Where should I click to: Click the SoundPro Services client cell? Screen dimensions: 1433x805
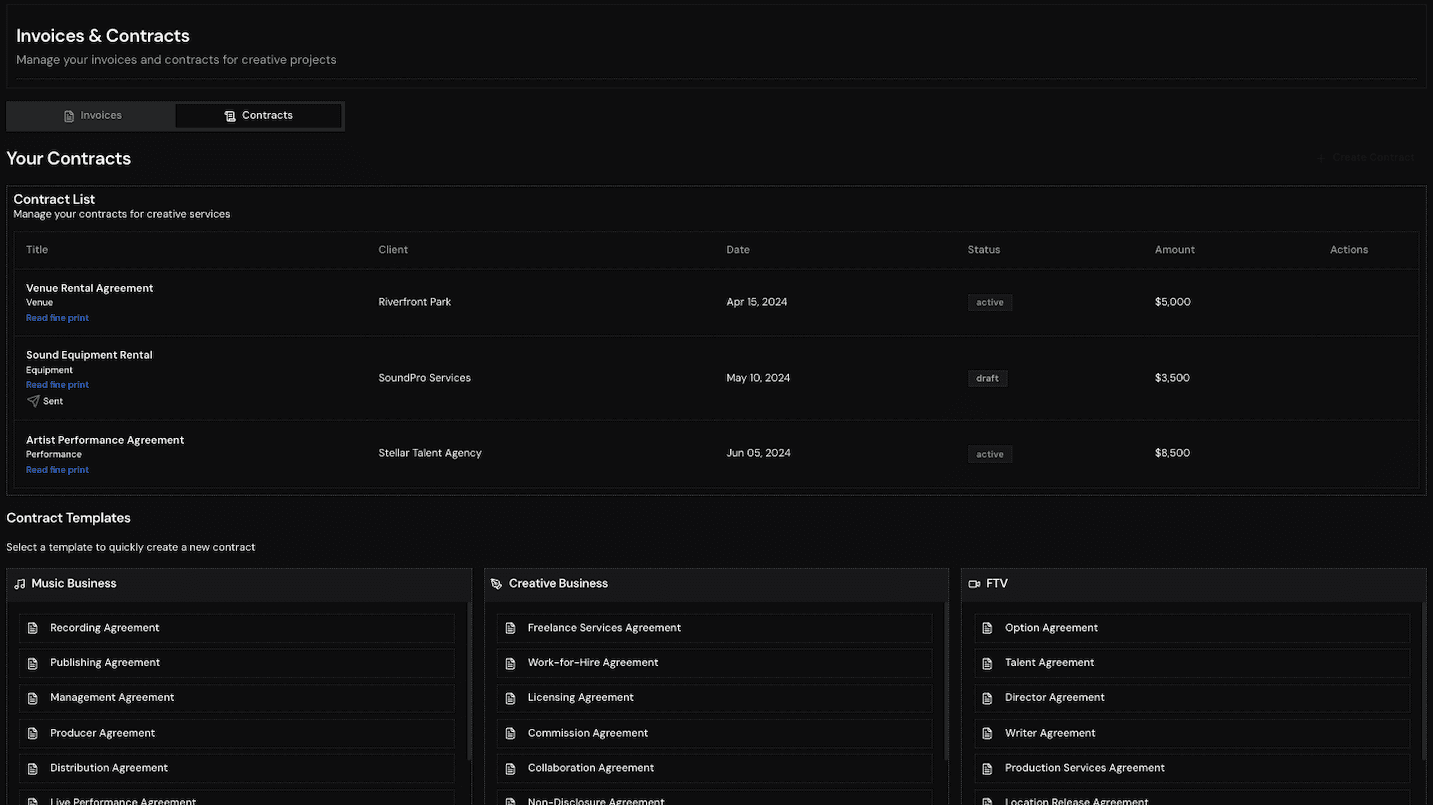click(424, 378)
